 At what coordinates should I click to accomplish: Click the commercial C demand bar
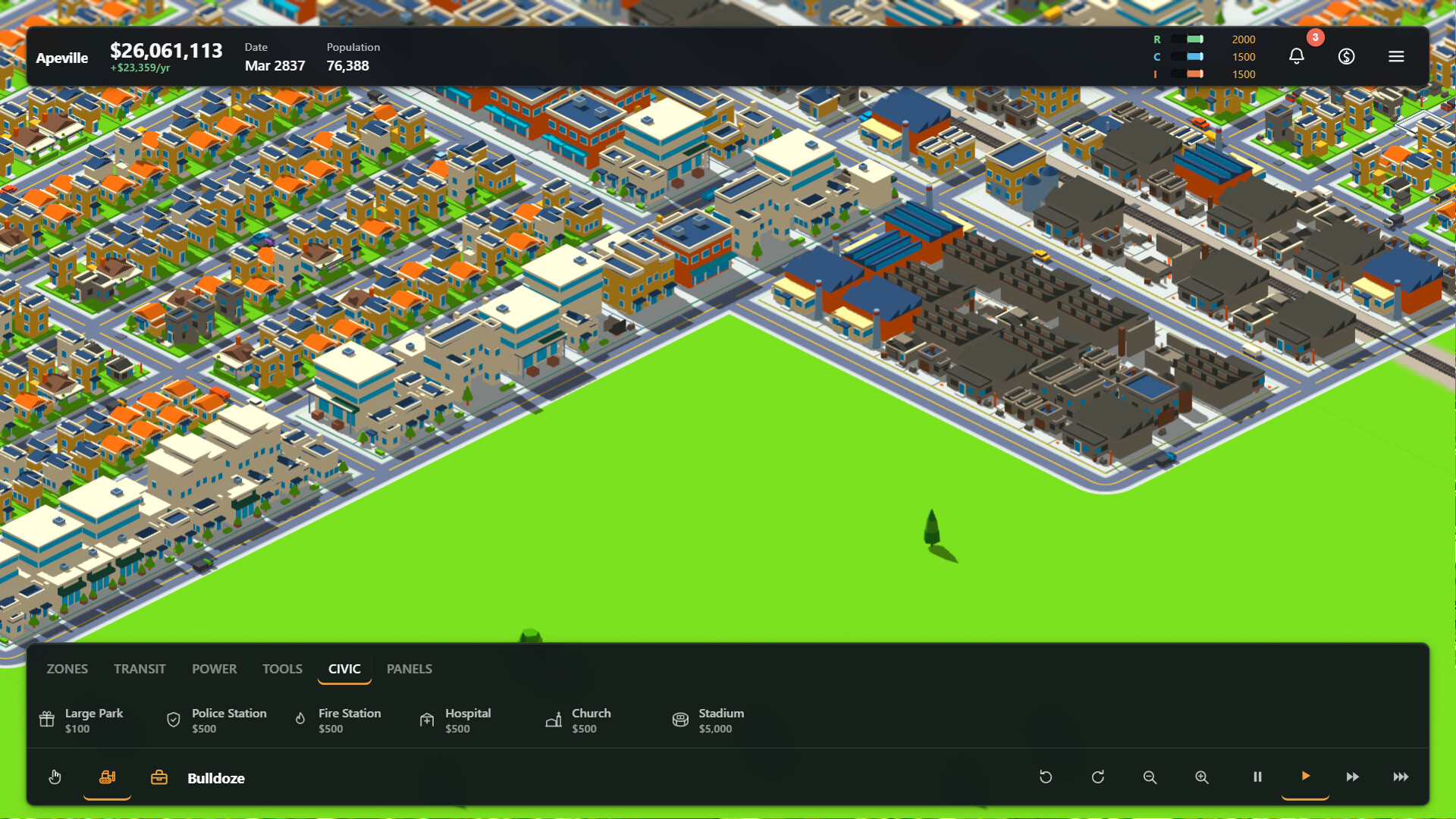[1187, 57]
